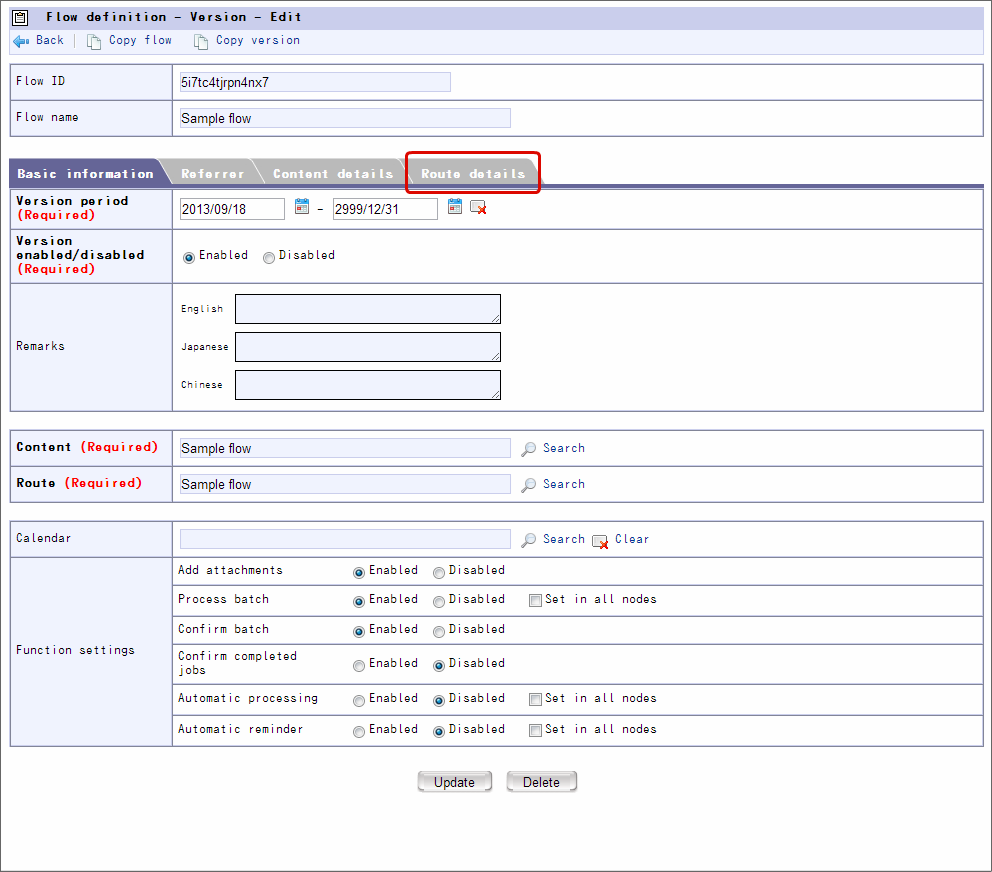992x872 pixels.
Task: Click the Calendar clear icon with red X
Action: click(600, 542)
